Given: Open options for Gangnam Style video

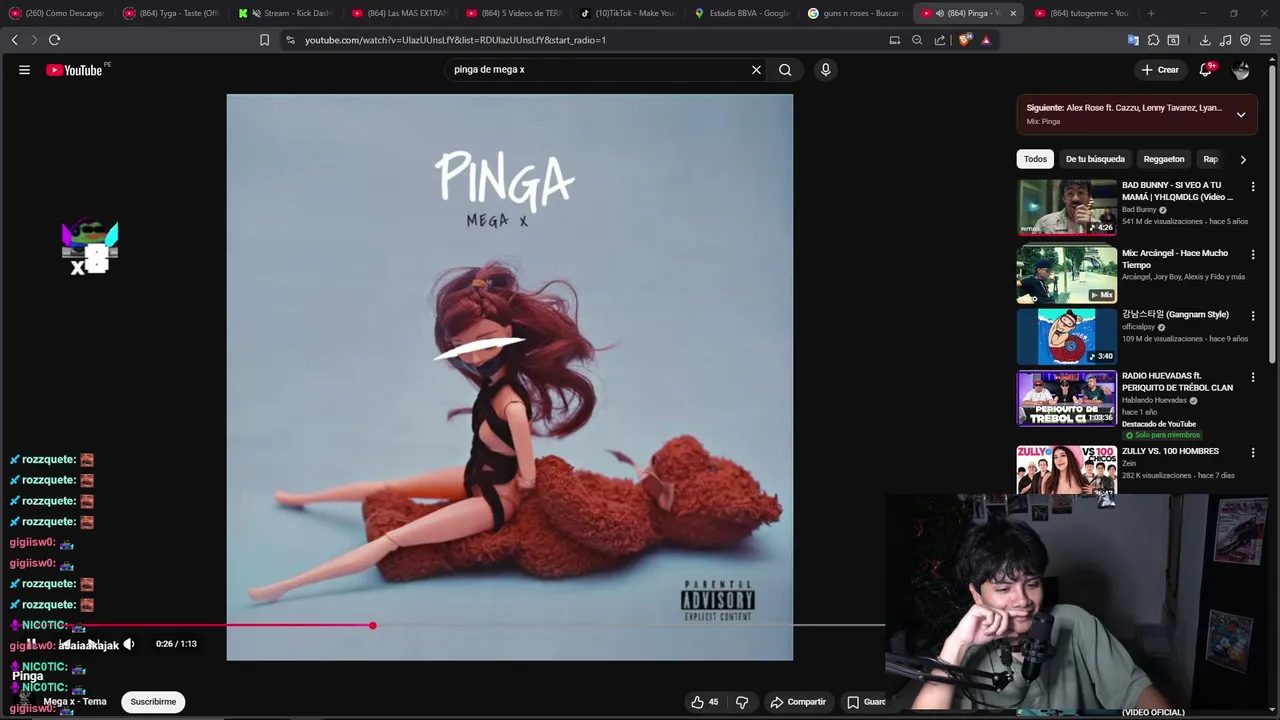Looking at the screenshot, I should [1253, 315].
